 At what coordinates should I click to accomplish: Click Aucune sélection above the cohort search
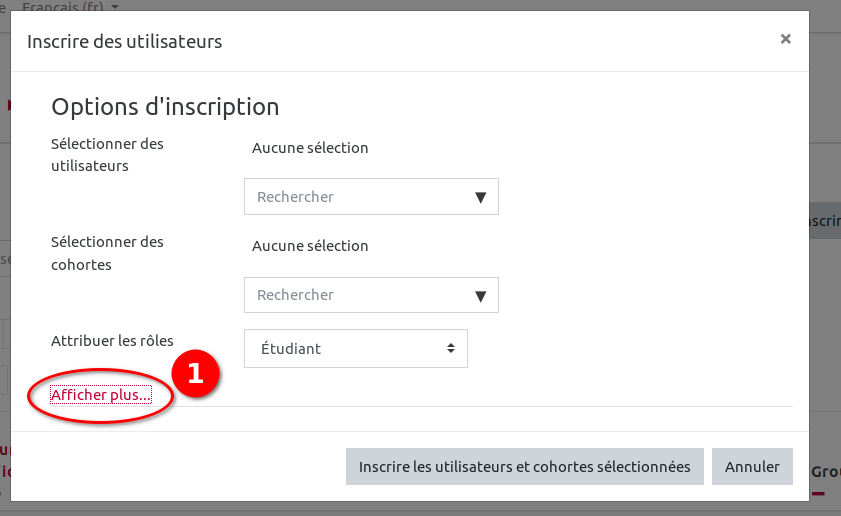pos(310,246)
